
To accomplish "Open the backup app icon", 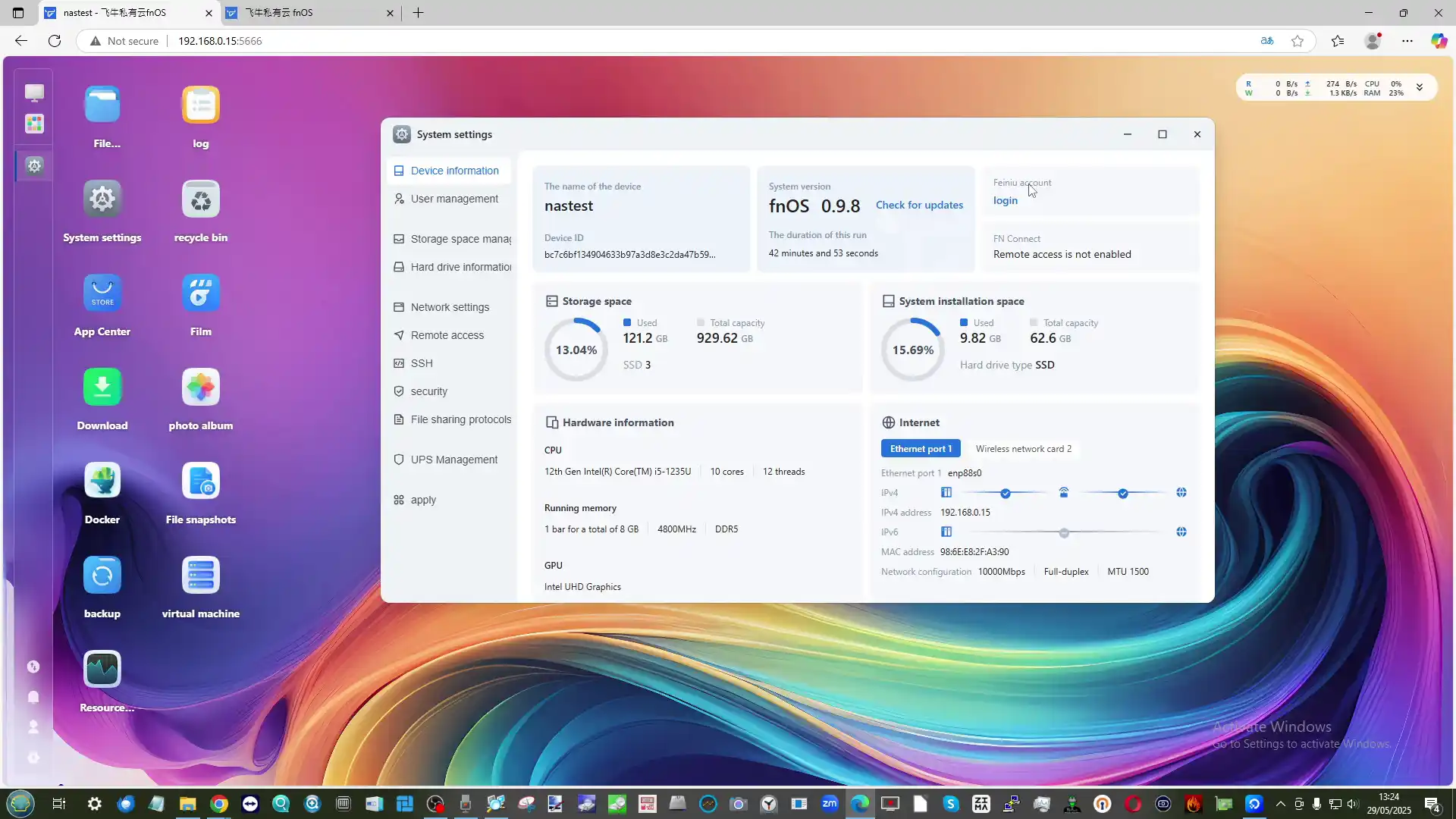I will point(102,576).
